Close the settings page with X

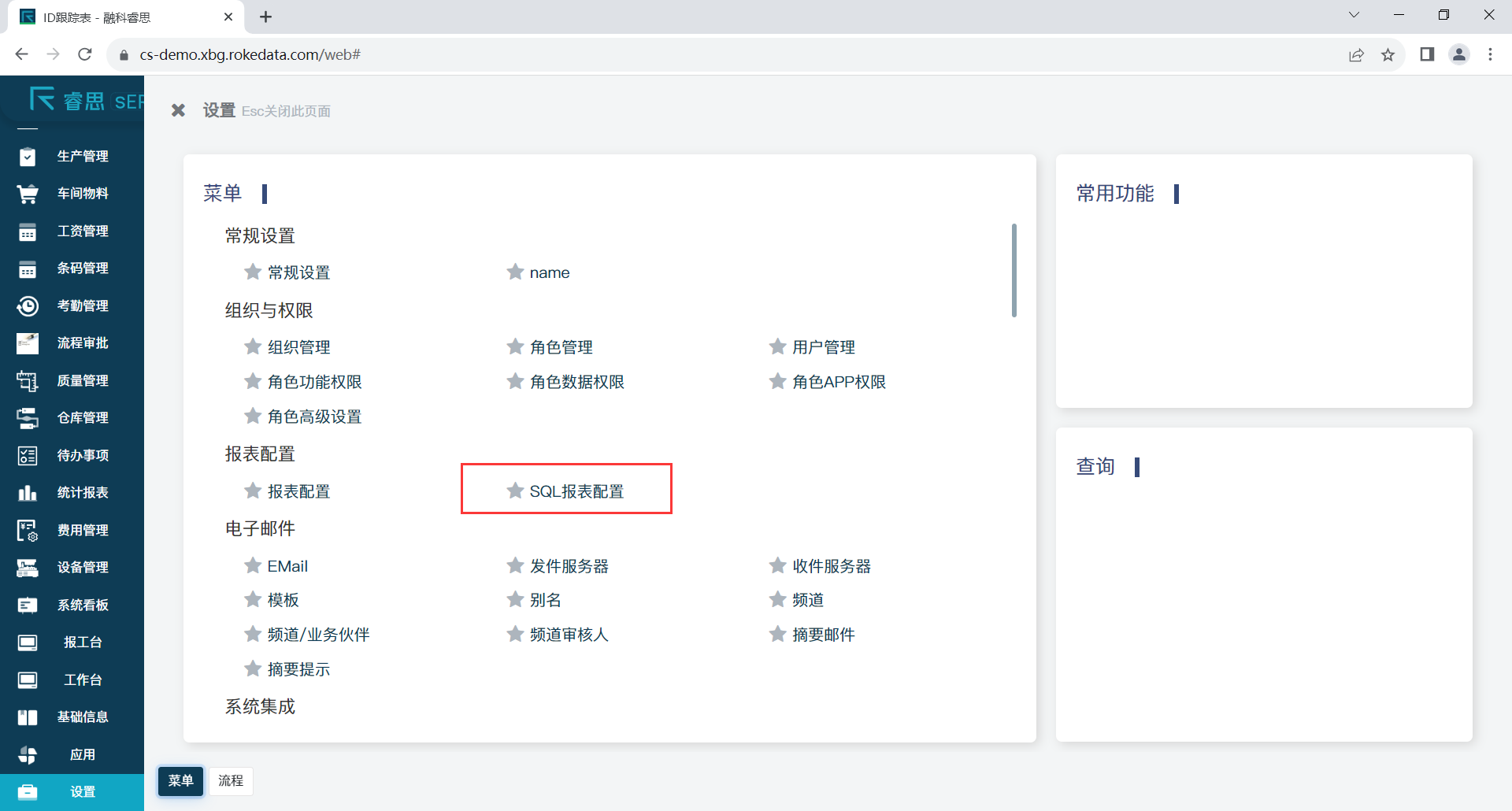[179, 111]
